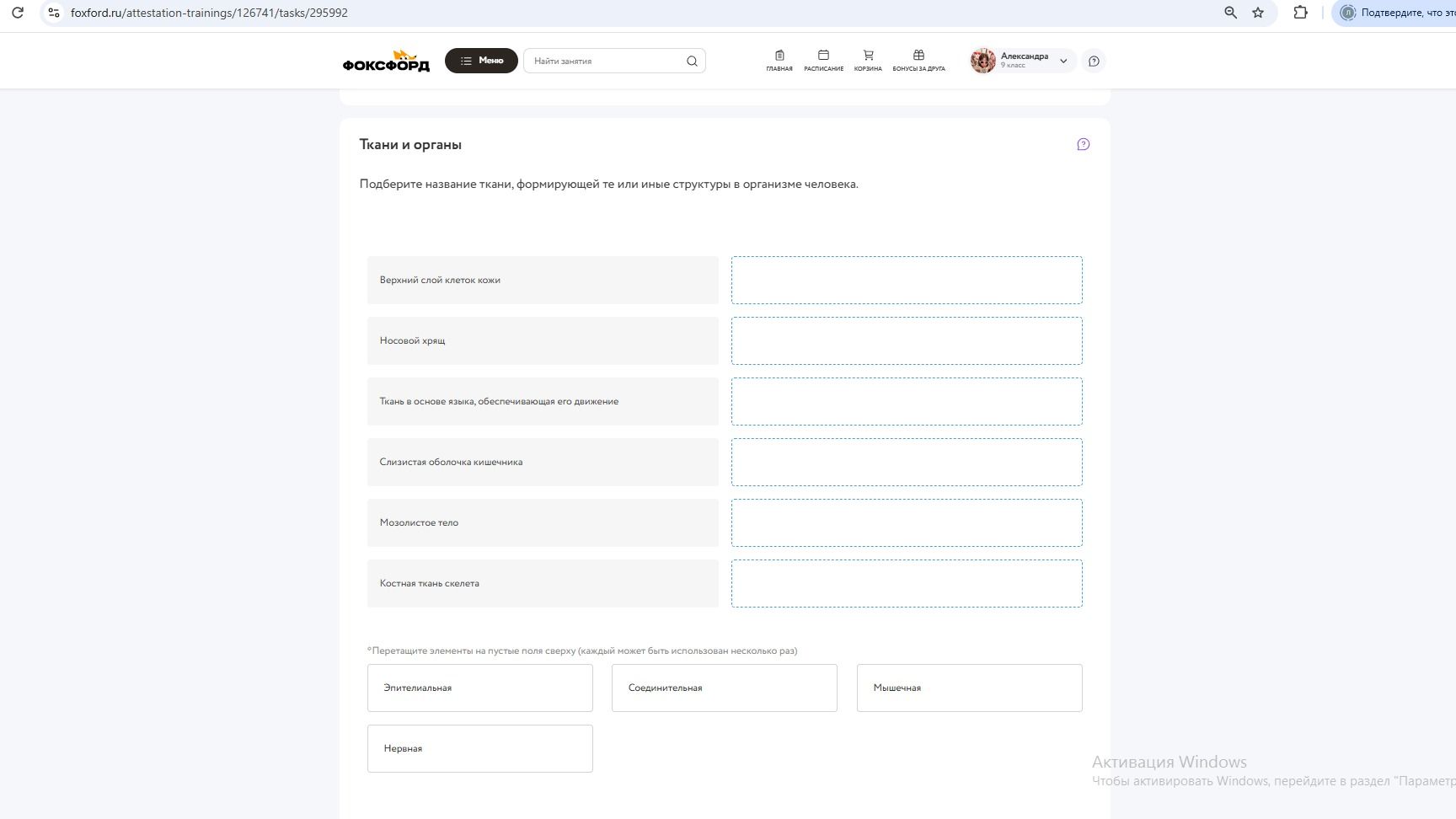Viewport: 1456px width, 819px height.
Task: Click Александра's profile avatar
Action: pyautogui.click(x=983, y=61)
